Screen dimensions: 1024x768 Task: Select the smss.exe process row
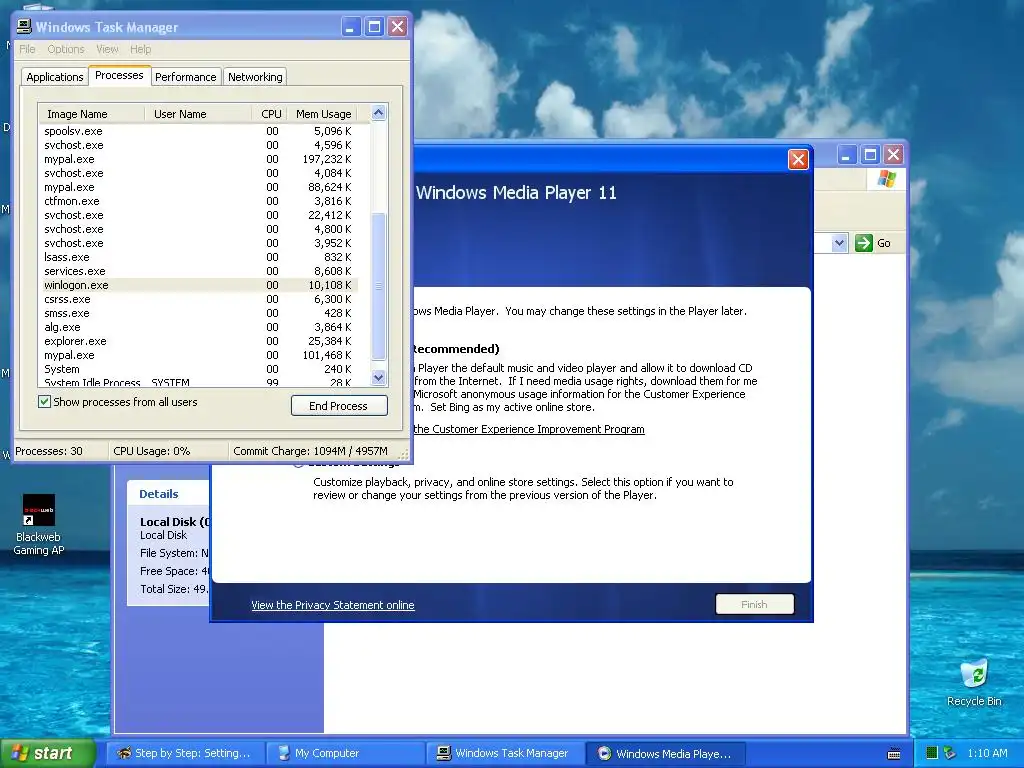click(198, 313)
